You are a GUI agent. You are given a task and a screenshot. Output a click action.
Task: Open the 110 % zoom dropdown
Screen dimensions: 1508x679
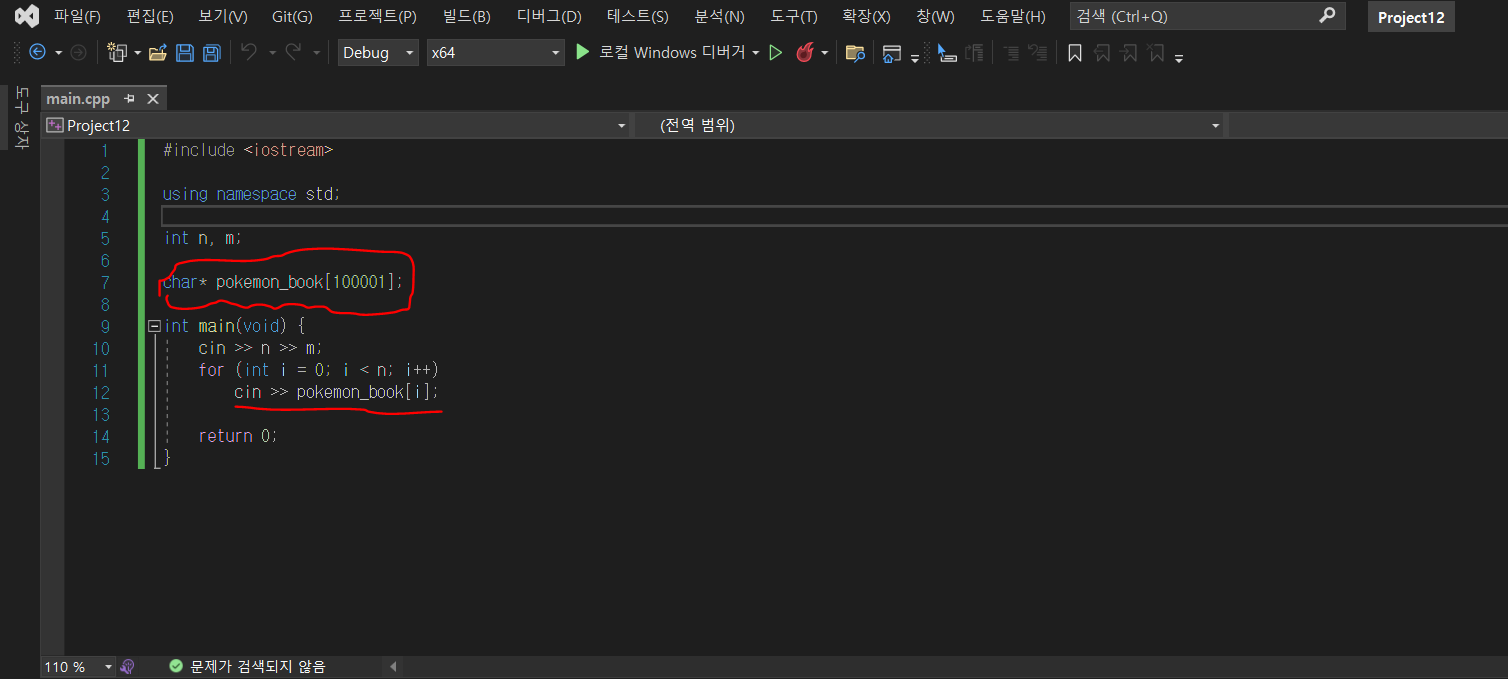pos(78,667)
